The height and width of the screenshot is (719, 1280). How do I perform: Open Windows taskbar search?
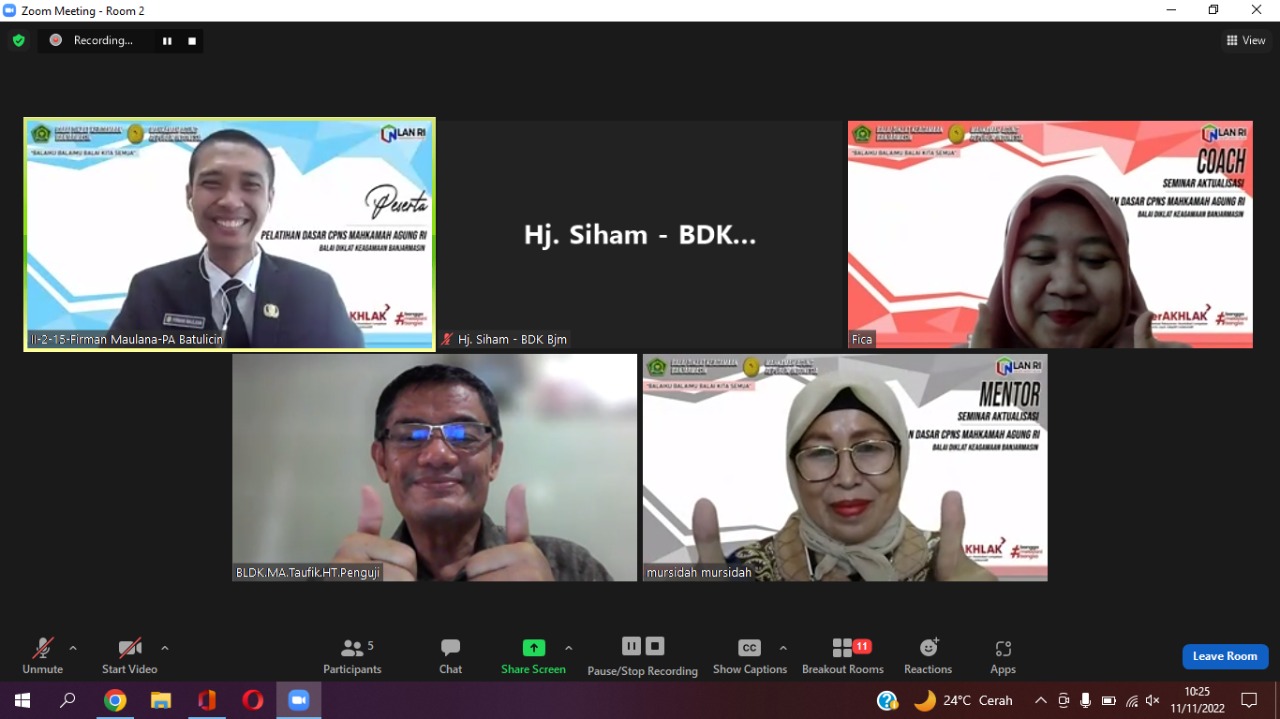pyautogui.click(x=68, y=700)
